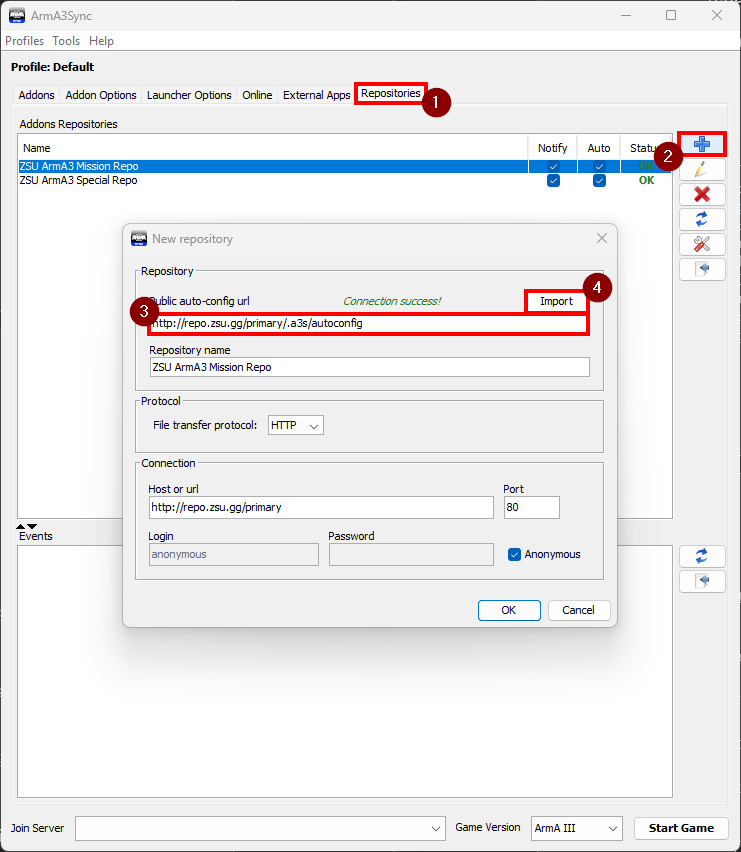The image size is (741, 852).
Task: Click refresh arrows icon beside repositories list
Action: 702,219
